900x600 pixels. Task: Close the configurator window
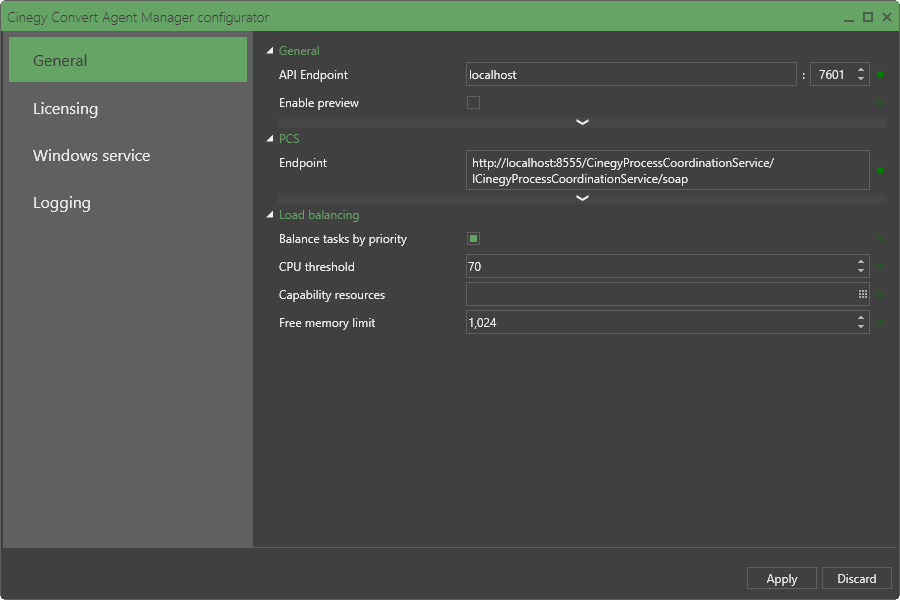(887, 17)
